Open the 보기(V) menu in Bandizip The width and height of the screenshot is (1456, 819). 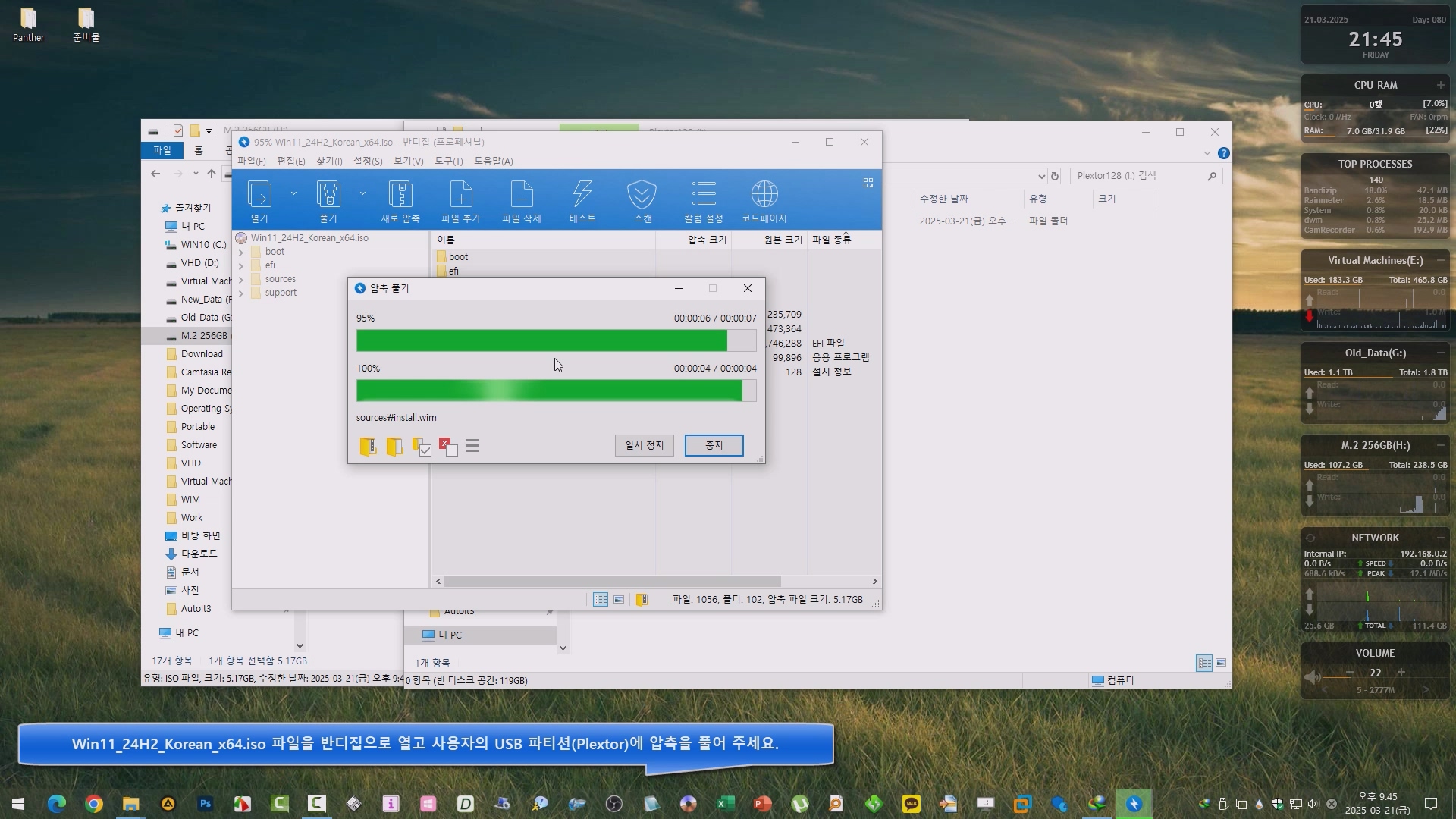point(408,162)
